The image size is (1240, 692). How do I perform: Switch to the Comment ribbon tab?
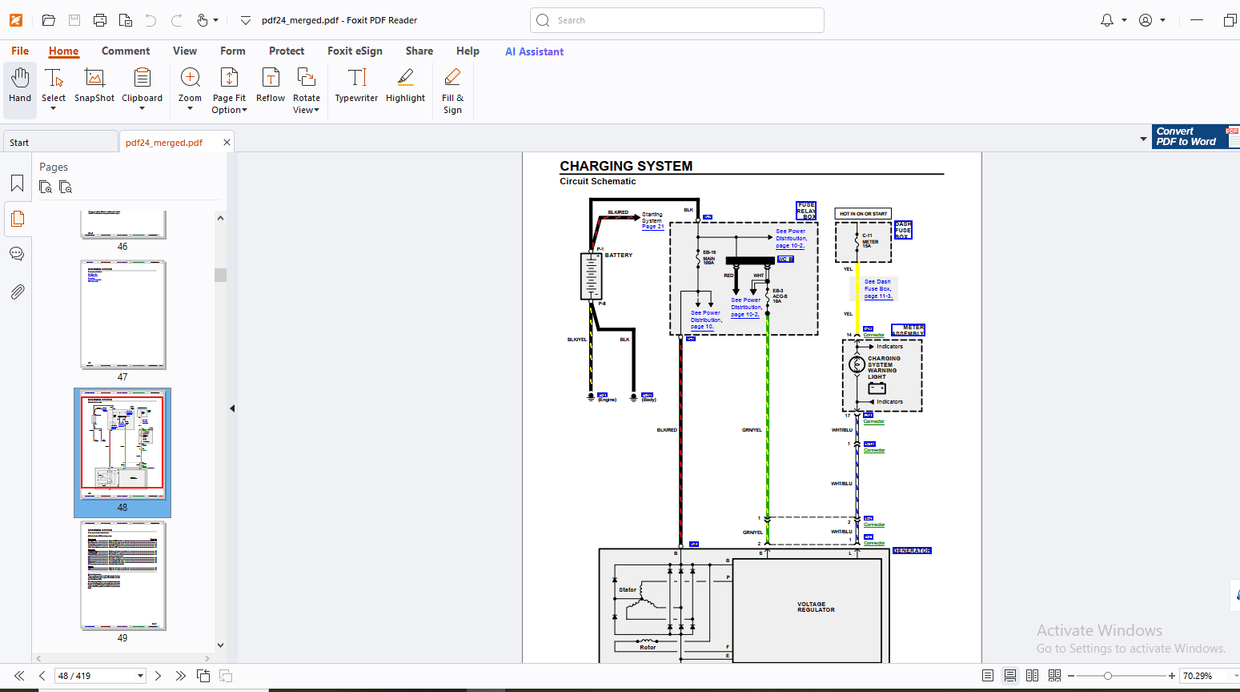[x=125, y=50]
